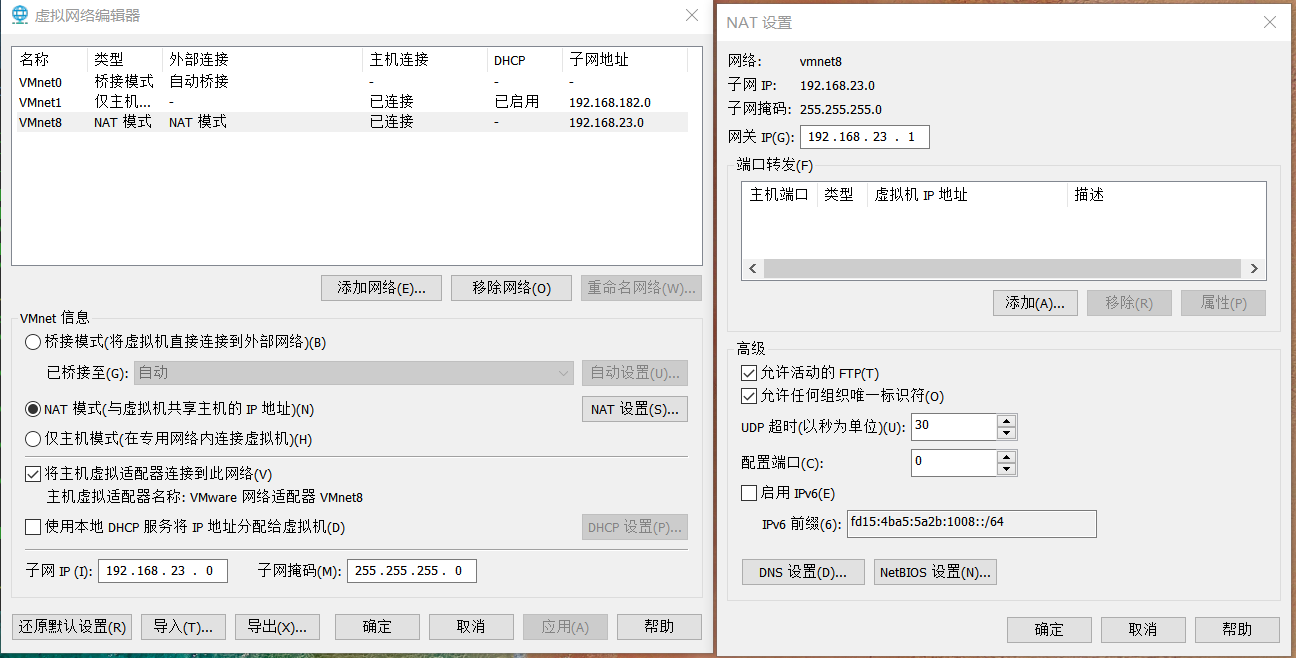
Task: Select 桥接模式 radio button
Action: tap(33, 342)
